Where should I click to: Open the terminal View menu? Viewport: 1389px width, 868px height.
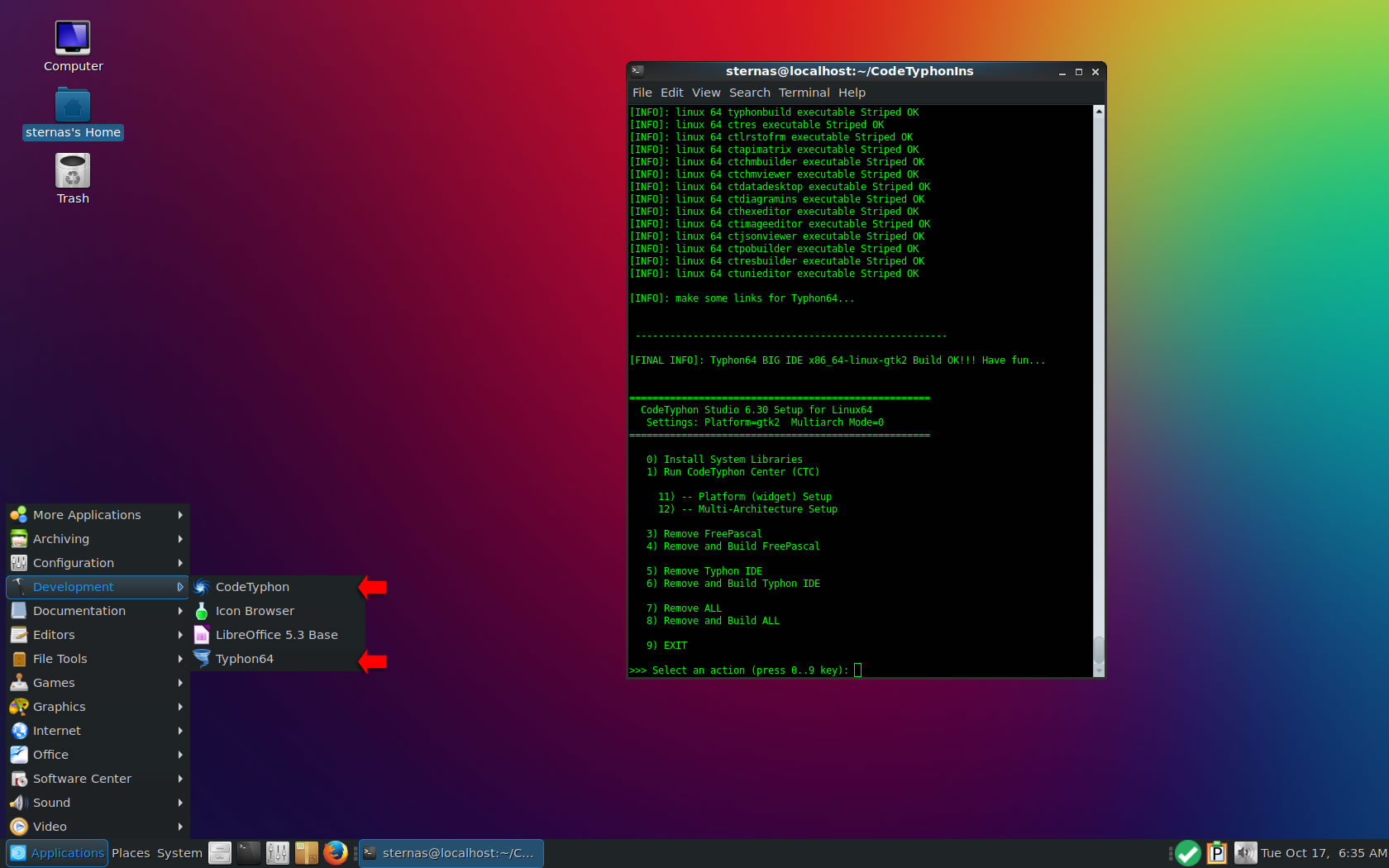point(706,93)
